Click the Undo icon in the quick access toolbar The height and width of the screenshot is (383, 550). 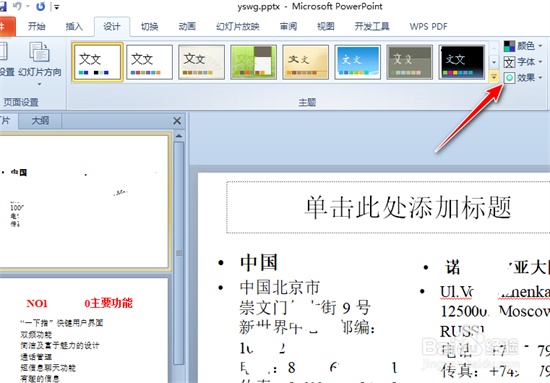(x=18, y=6)
